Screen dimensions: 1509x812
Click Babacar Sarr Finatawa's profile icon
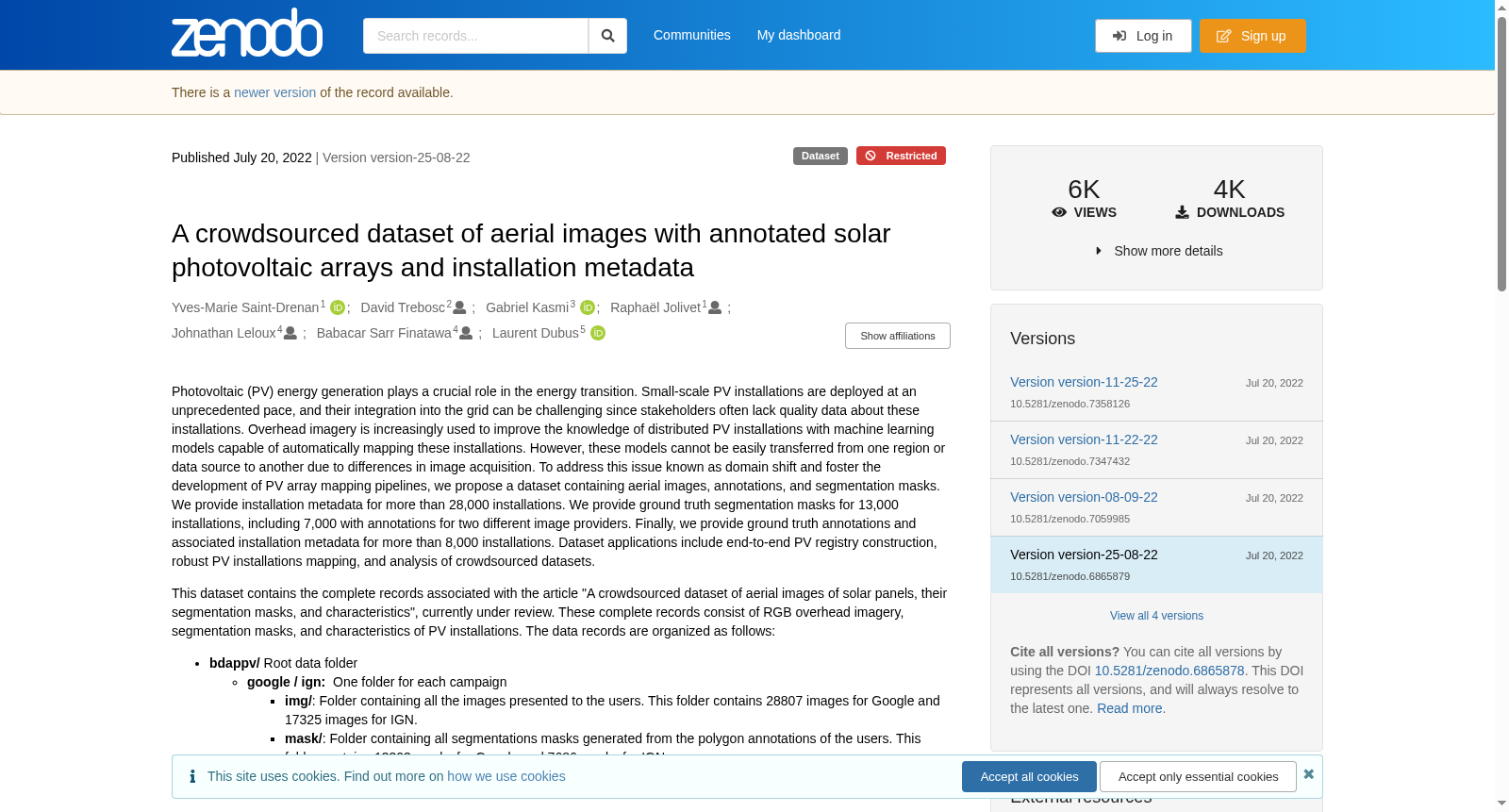(x=466, y=333)
